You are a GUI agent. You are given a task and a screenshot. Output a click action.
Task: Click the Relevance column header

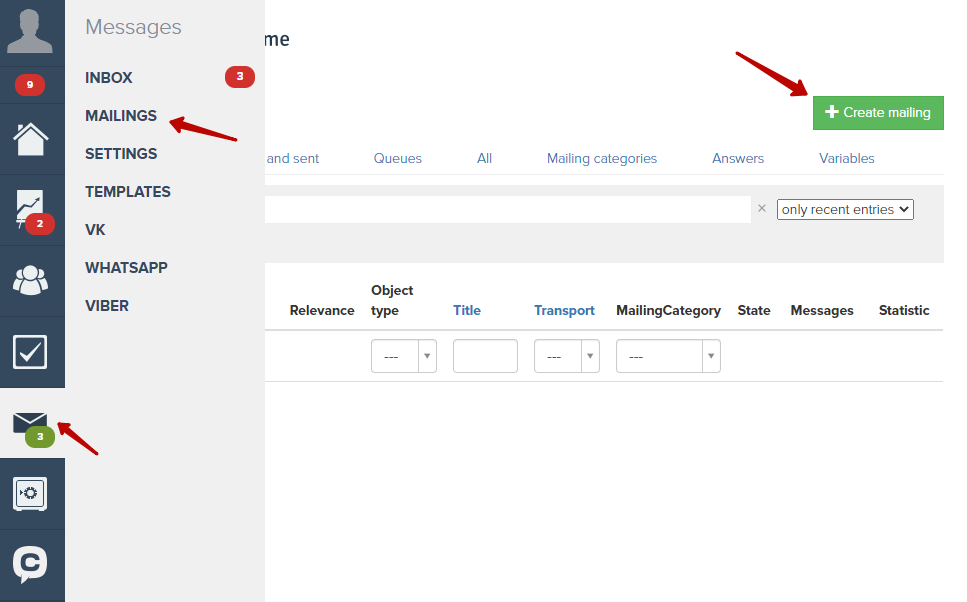click(322, 310)
